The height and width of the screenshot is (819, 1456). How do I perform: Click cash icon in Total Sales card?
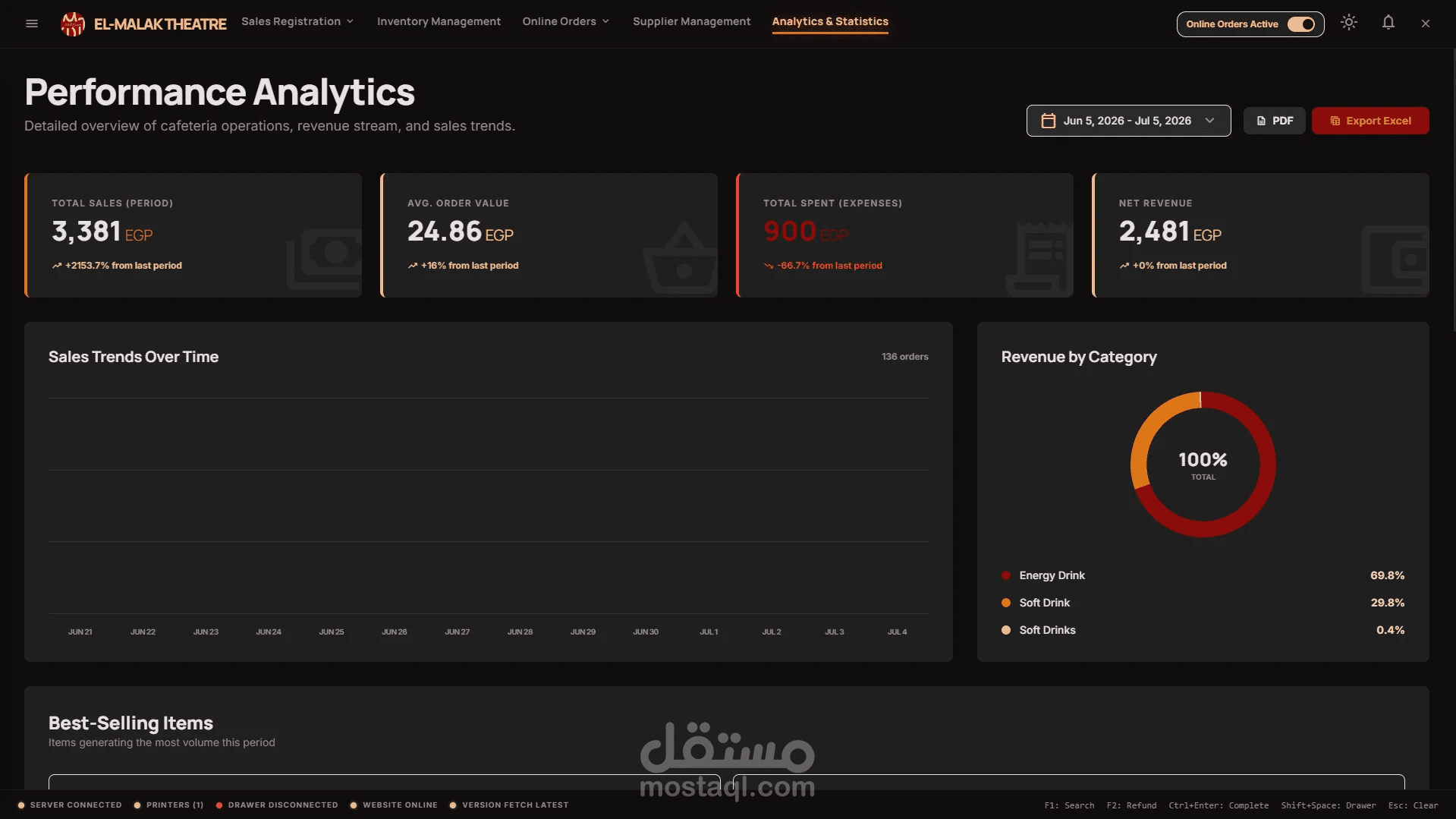325,259
